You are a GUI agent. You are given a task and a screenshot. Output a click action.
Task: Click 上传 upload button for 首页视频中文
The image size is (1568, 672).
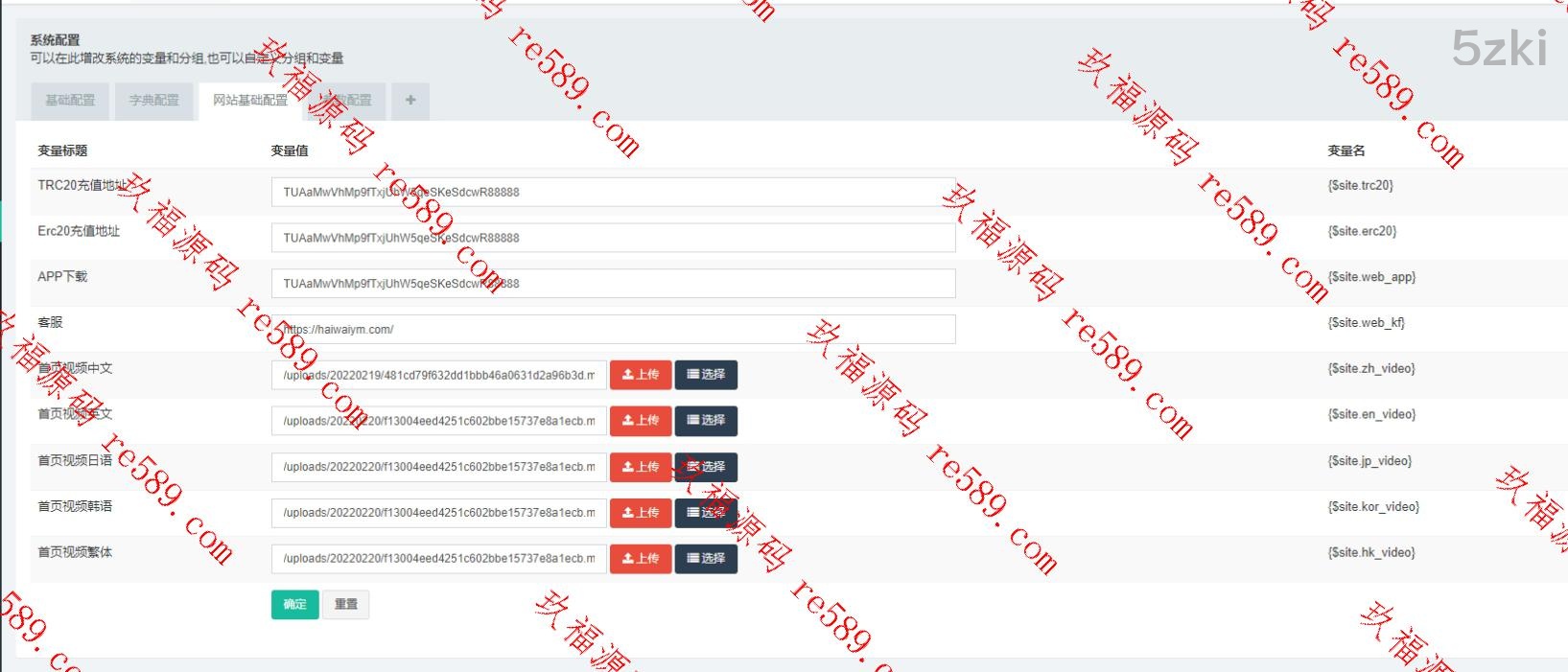pyautogui.click(x=641, y=375)
